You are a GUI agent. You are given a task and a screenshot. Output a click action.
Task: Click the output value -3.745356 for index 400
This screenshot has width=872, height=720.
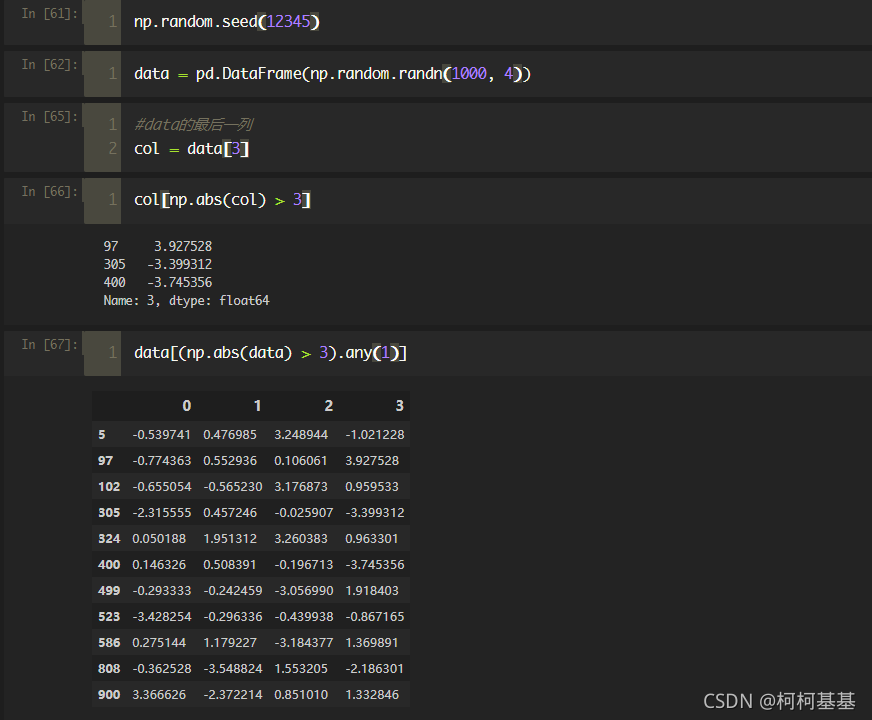(x=180, y=282)
